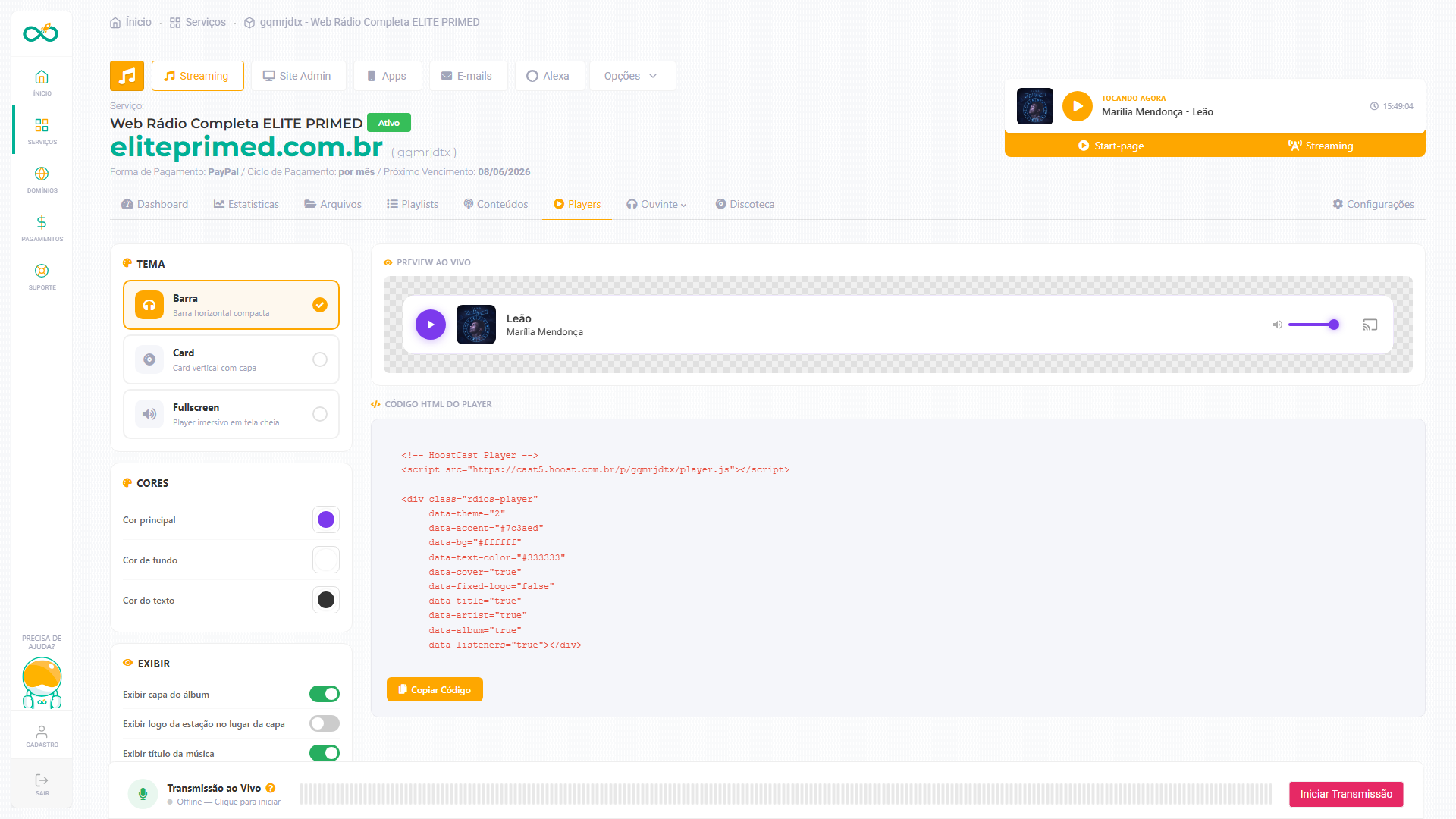The image size is (1456, 819).
Task: Mute the preview player volume icon
Action: [x=1277, y=325]
